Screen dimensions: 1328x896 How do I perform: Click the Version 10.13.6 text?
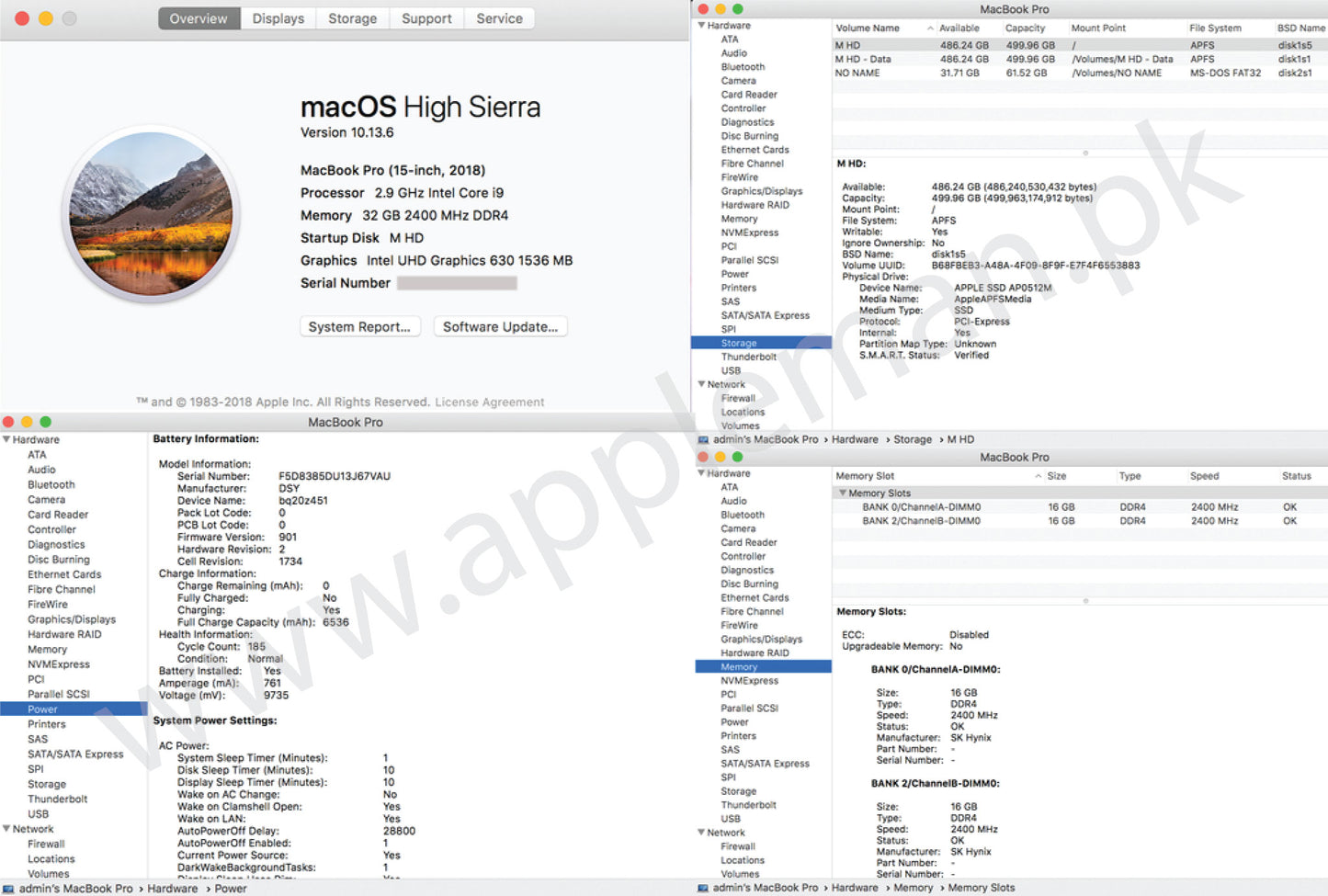346,132
